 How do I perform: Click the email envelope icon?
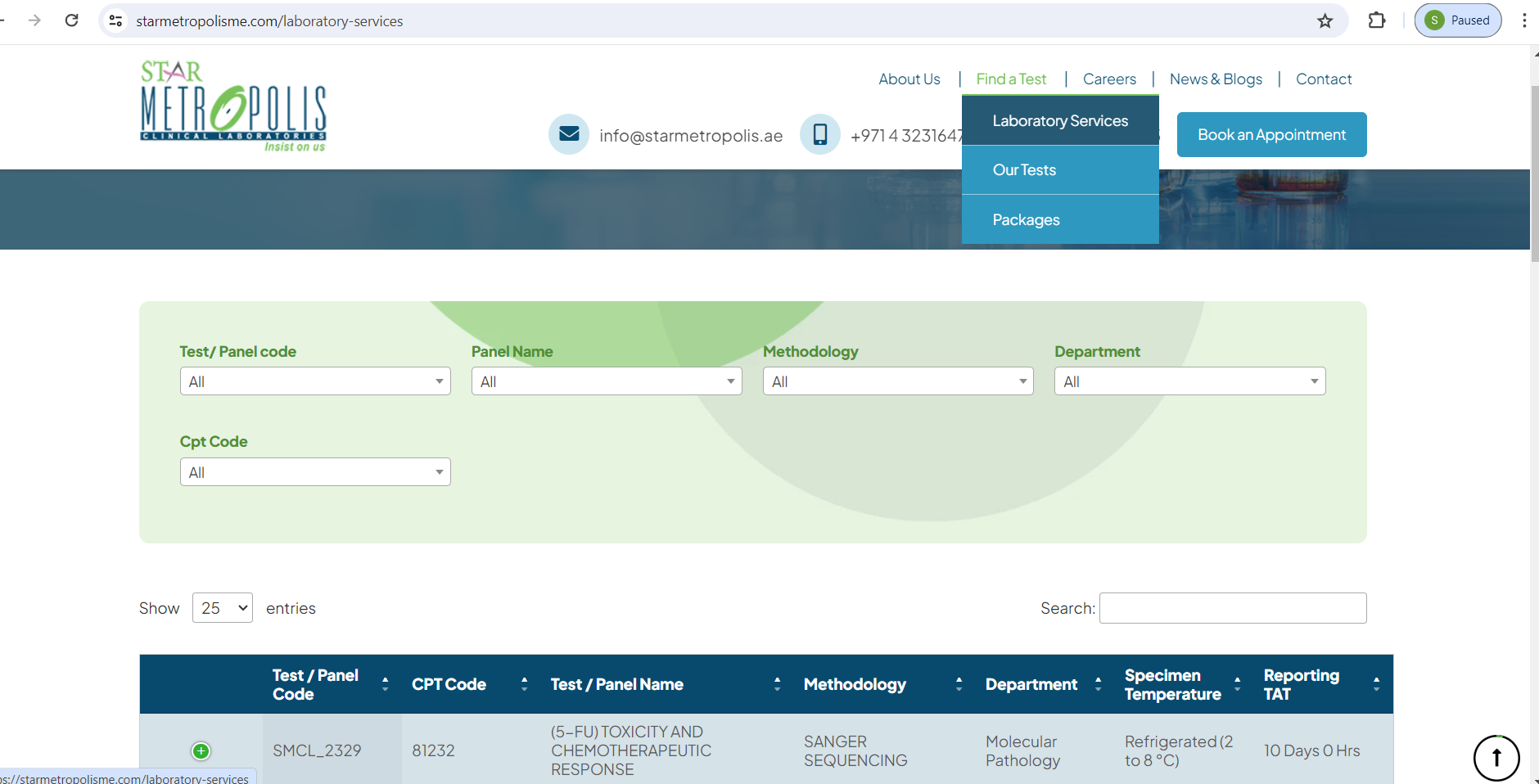[569, 134]
